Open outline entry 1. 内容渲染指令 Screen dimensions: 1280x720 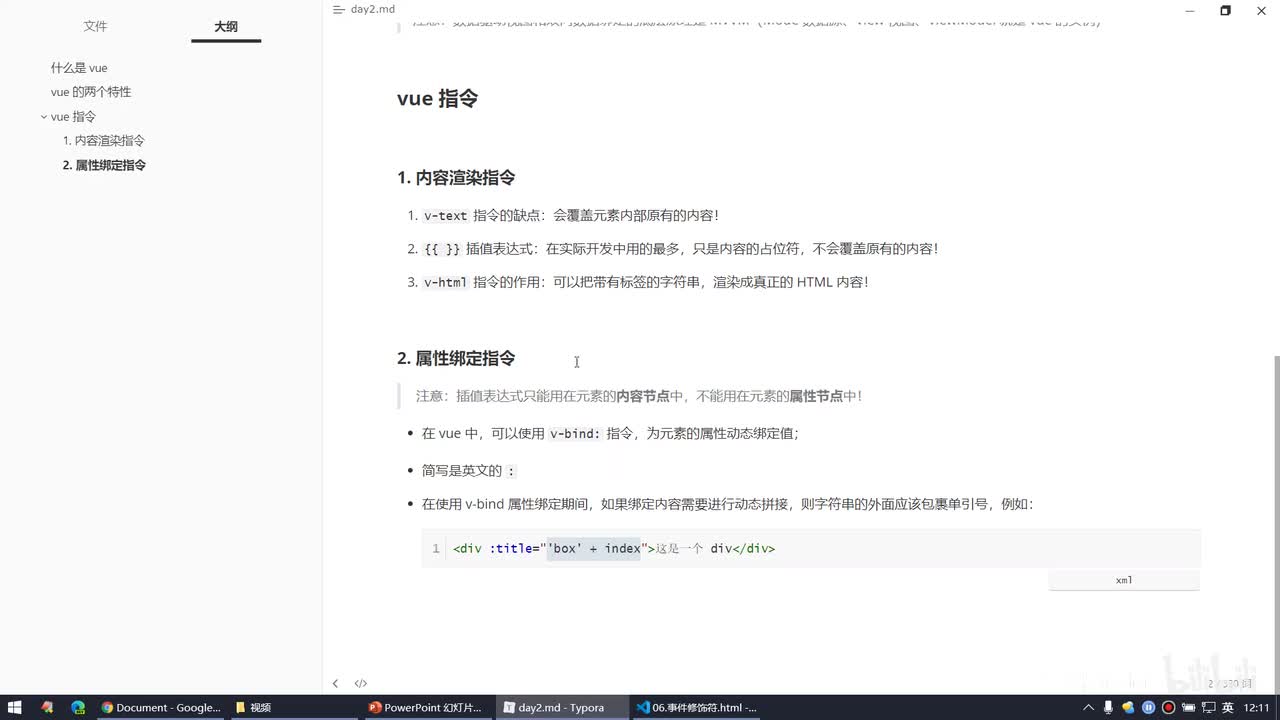[x=104, y=141]
